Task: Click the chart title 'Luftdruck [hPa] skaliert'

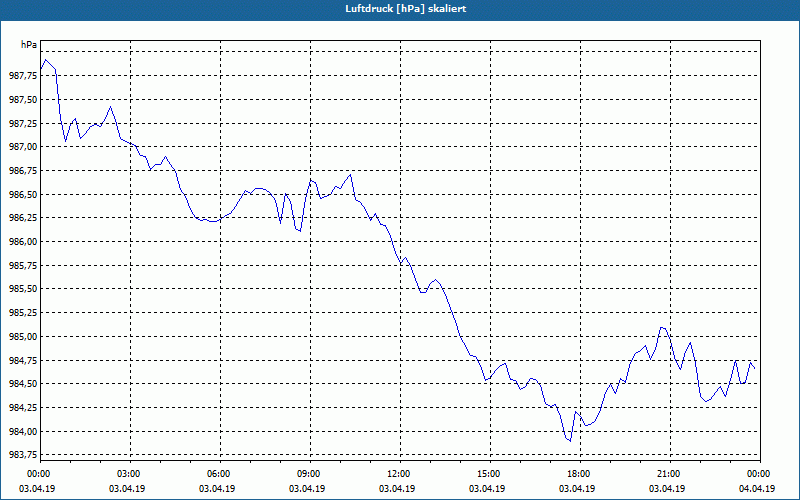Action: pos(406,9)
